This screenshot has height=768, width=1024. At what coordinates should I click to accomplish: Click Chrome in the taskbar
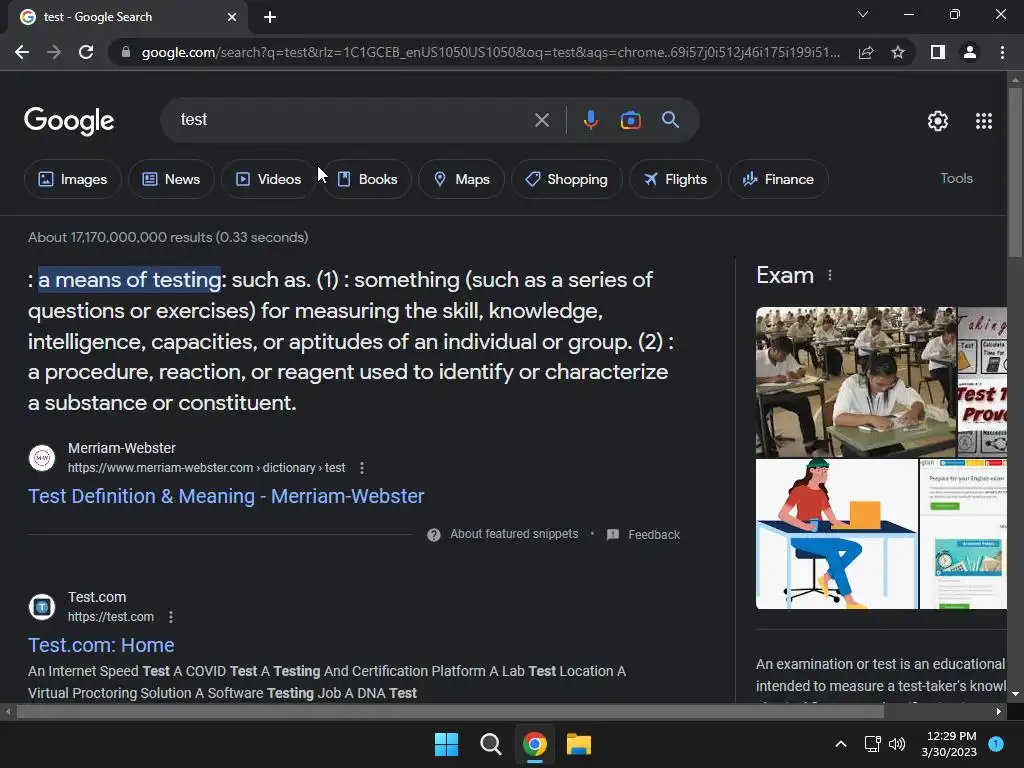click(535, 744)
